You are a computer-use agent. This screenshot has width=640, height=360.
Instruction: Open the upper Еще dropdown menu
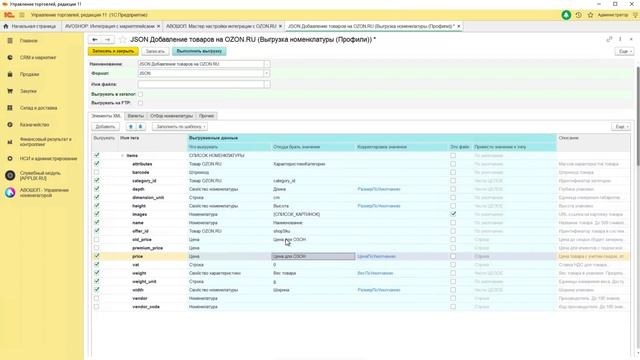pos(624,51)
